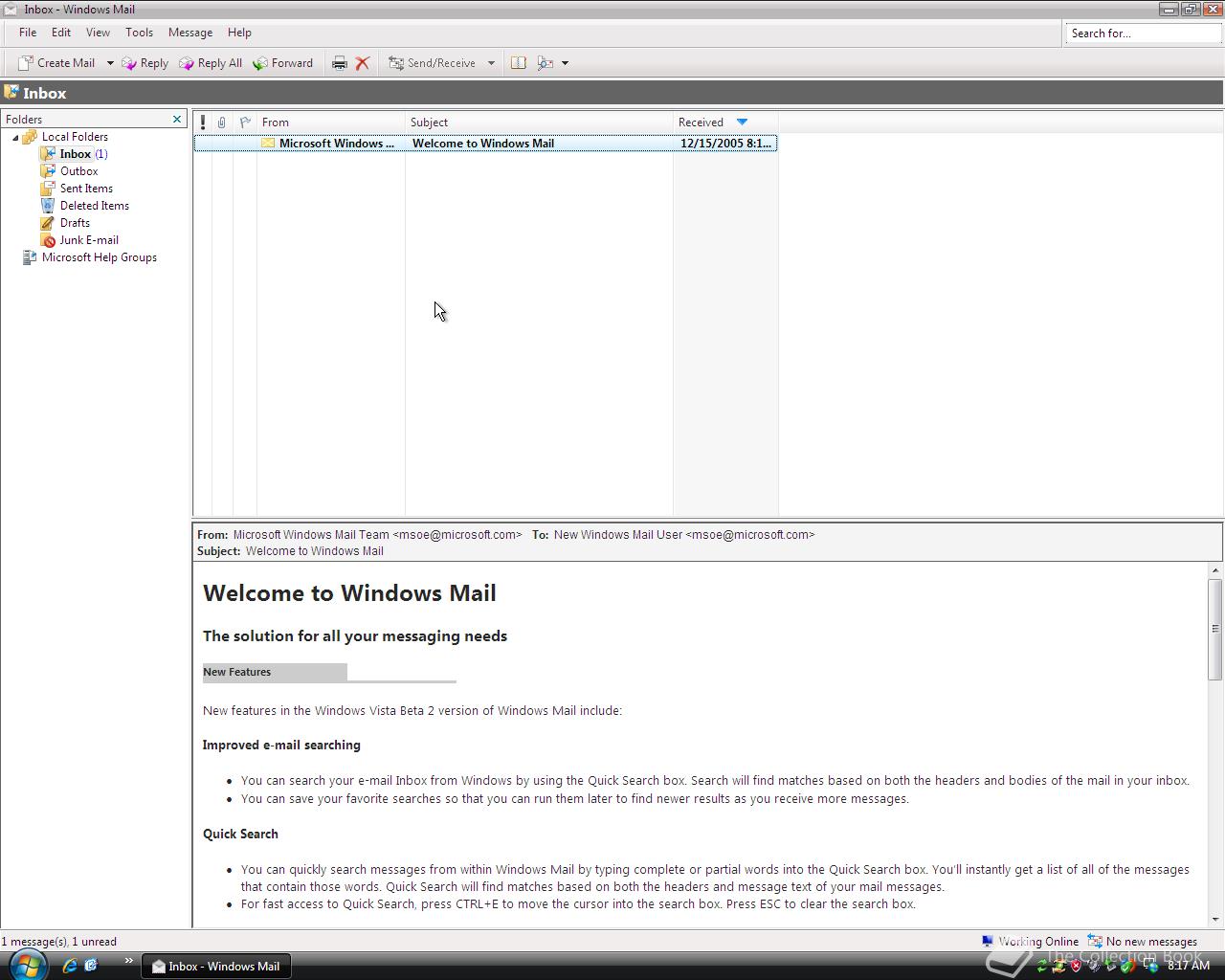The height and width of the screenshot is (980, 1225).
Task: Open the View menu
Action: click(98, 33)
